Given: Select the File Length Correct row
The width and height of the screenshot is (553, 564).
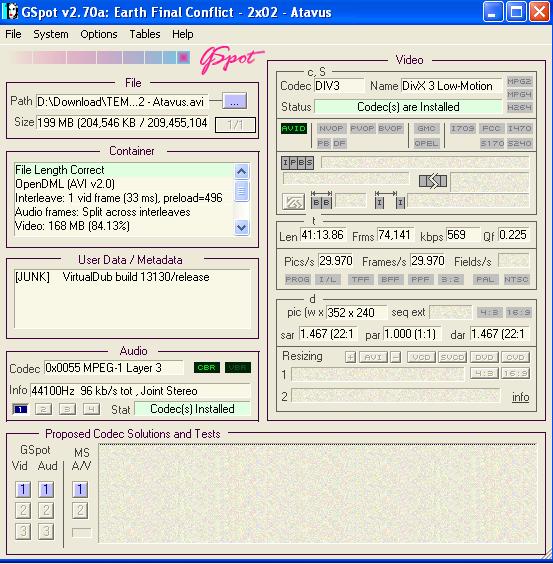Looking at the screenshot, I should coord(124,170).
